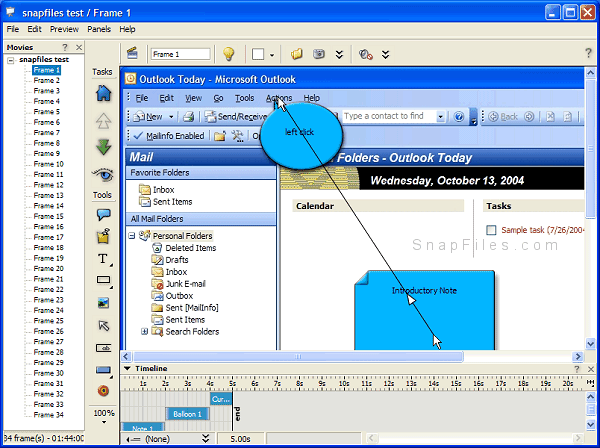
Task: Select the rectangle shape tool
Action: coord(103,280)
